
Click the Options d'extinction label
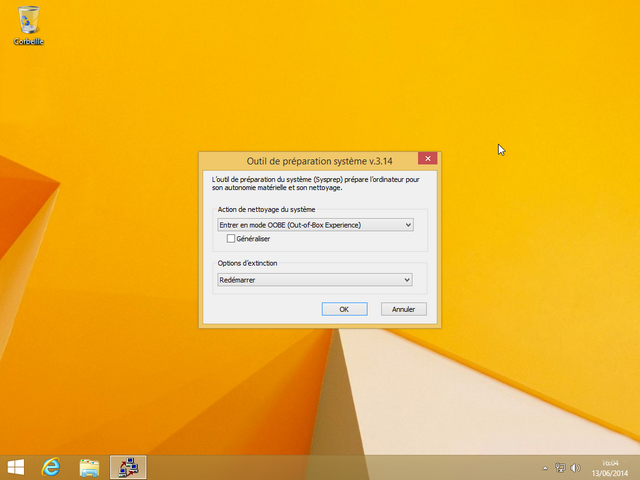247,263
